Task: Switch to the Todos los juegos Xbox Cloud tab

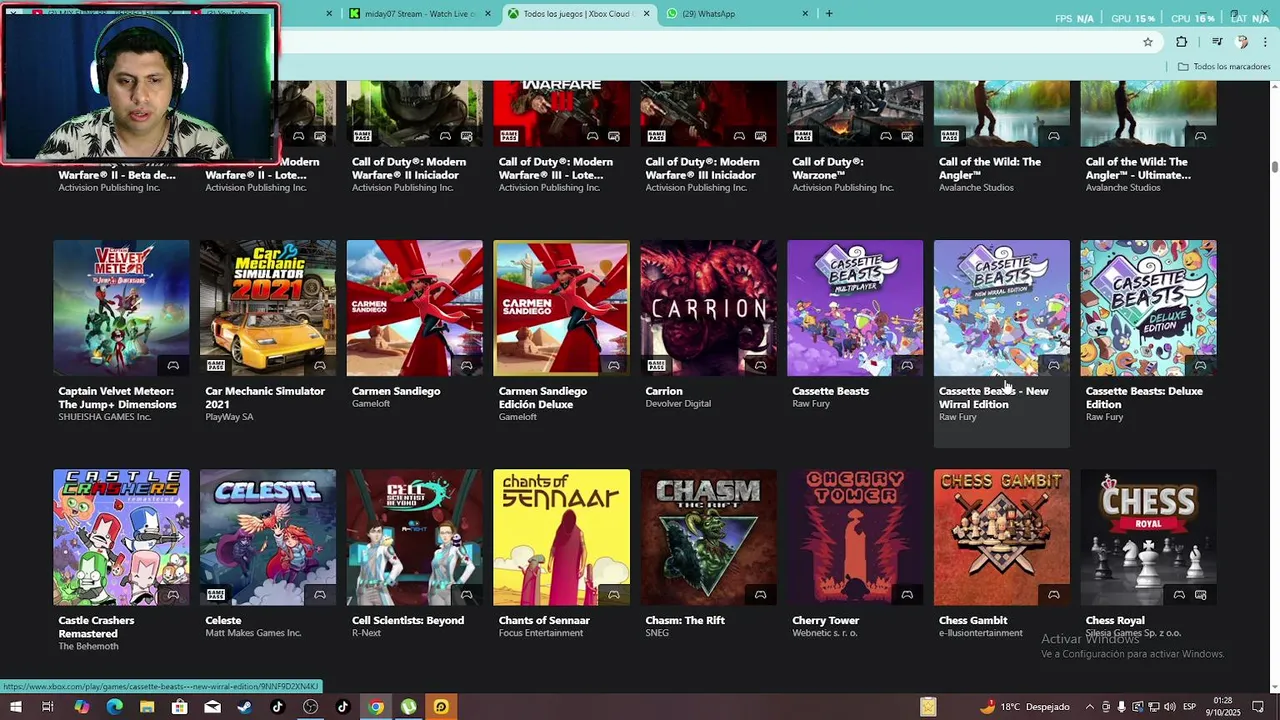Action: tap(580, 14)
